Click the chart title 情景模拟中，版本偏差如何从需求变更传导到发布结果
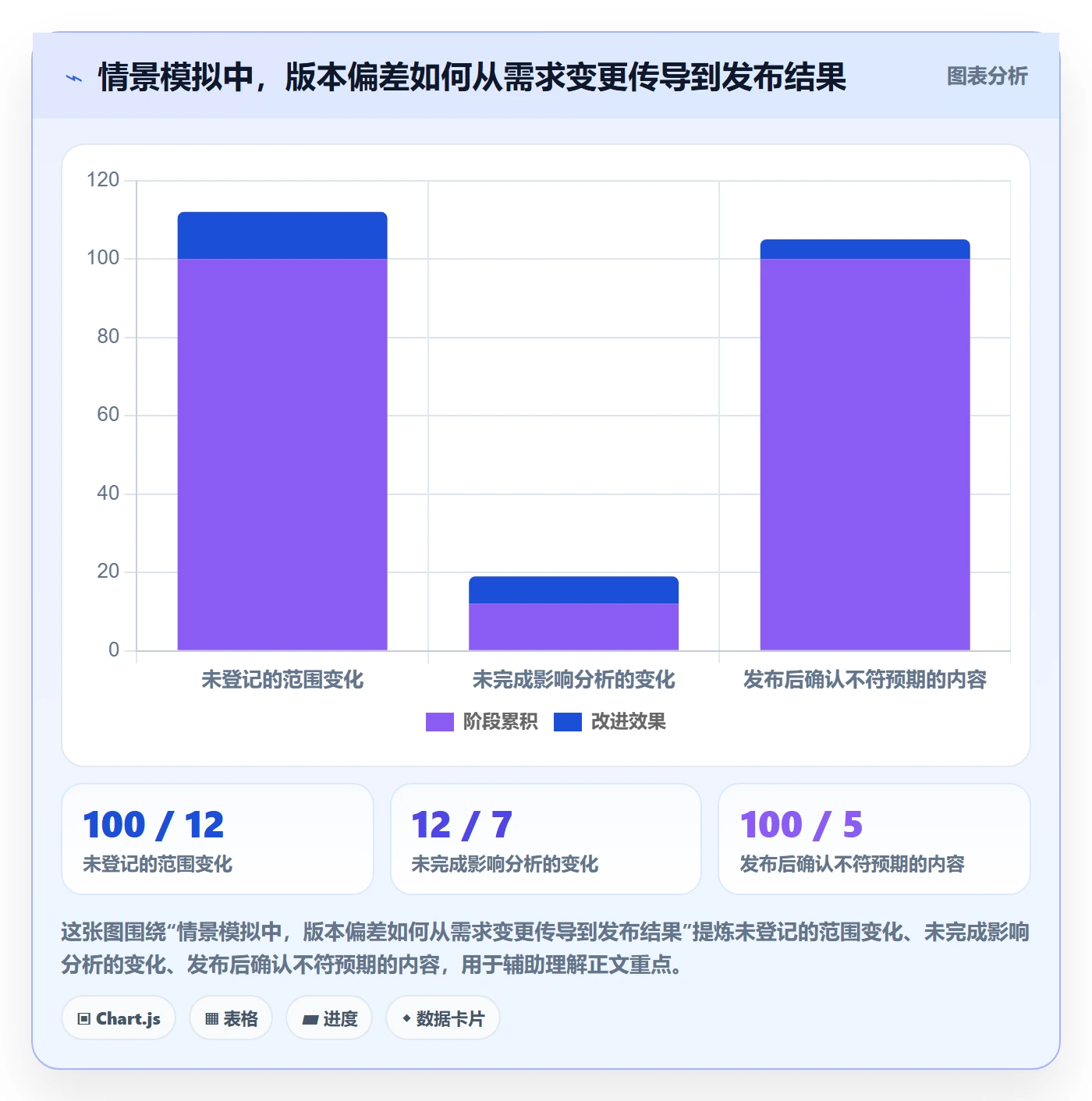The width and height of the screenshot is (1092, 1101). [x=472, y=77]
